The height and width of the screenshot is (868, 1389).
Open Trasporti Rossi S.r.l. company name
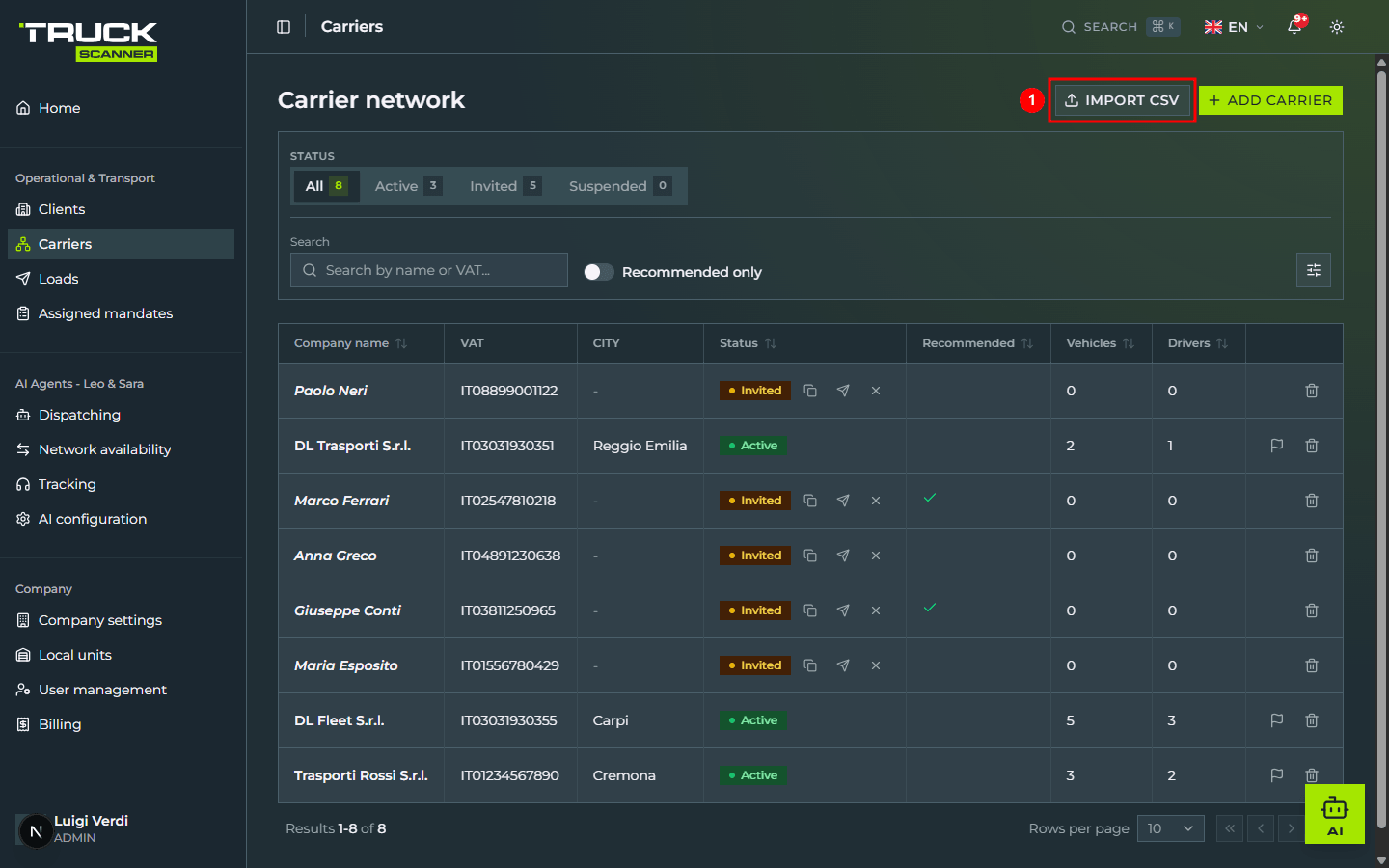361,775
